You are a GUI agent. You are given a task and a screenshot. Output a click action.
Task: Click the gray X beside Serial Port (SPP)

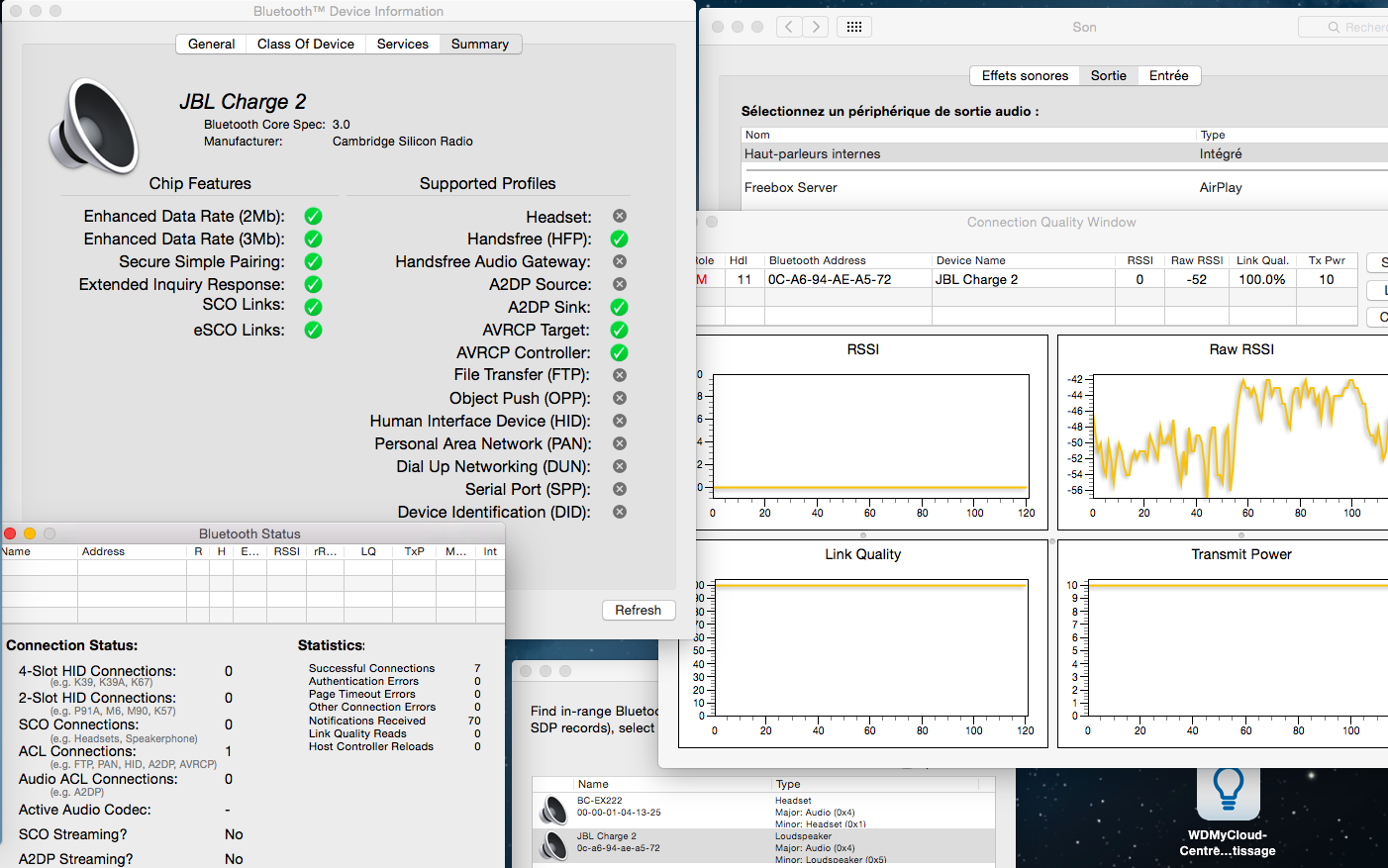pyautogui.click(x=620, y=489)
